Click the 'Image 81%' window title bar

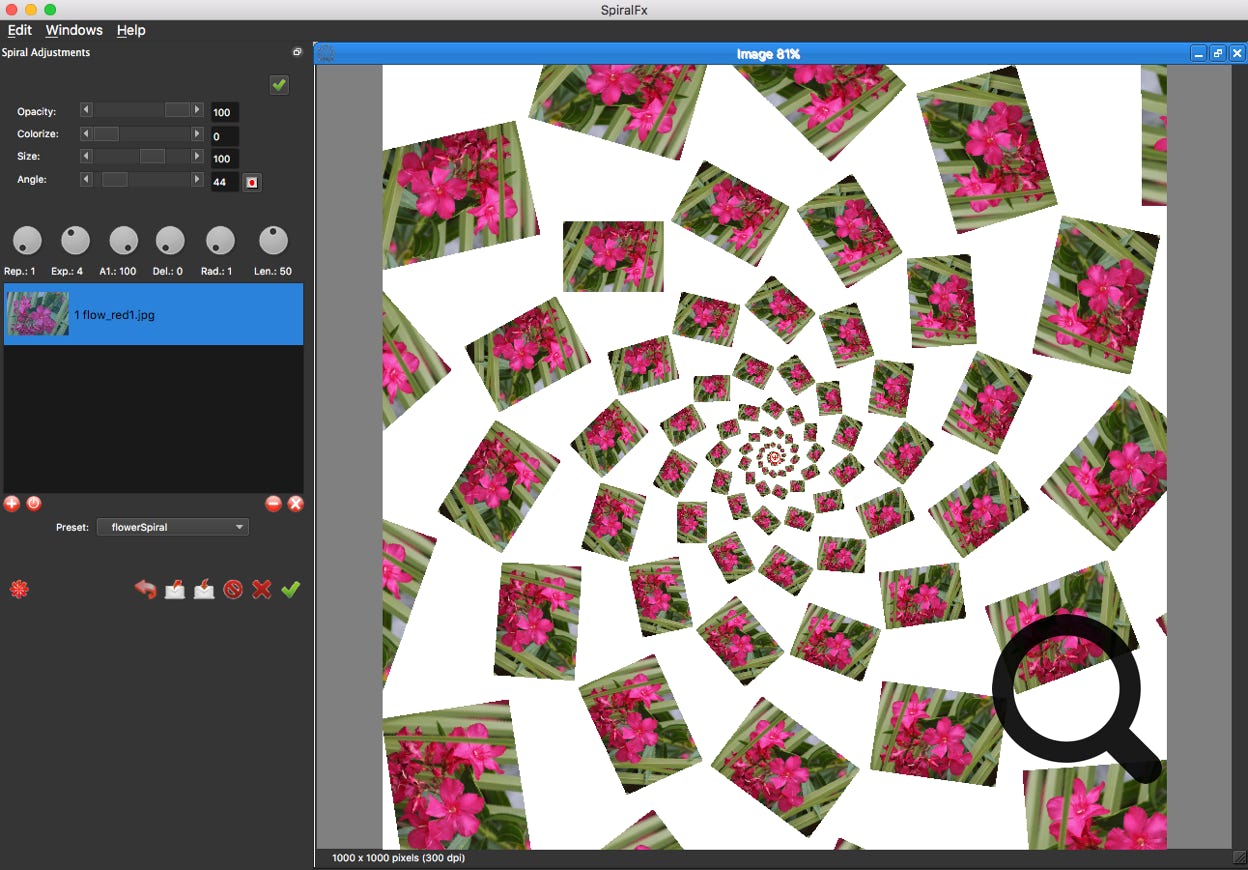point(768,54)
